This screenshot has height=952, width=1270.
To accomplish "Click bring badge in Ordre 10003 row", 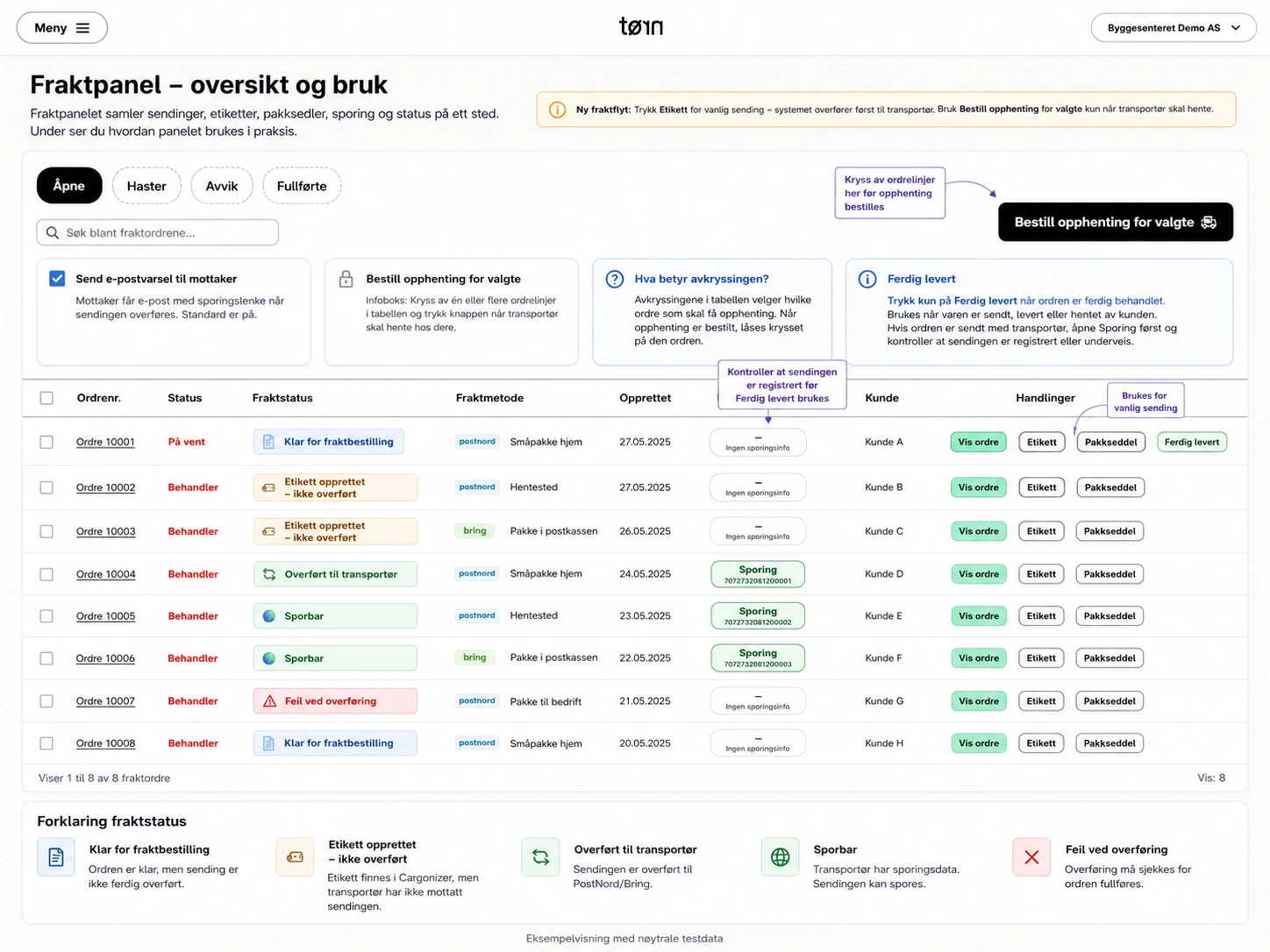I will pos(474,531).
